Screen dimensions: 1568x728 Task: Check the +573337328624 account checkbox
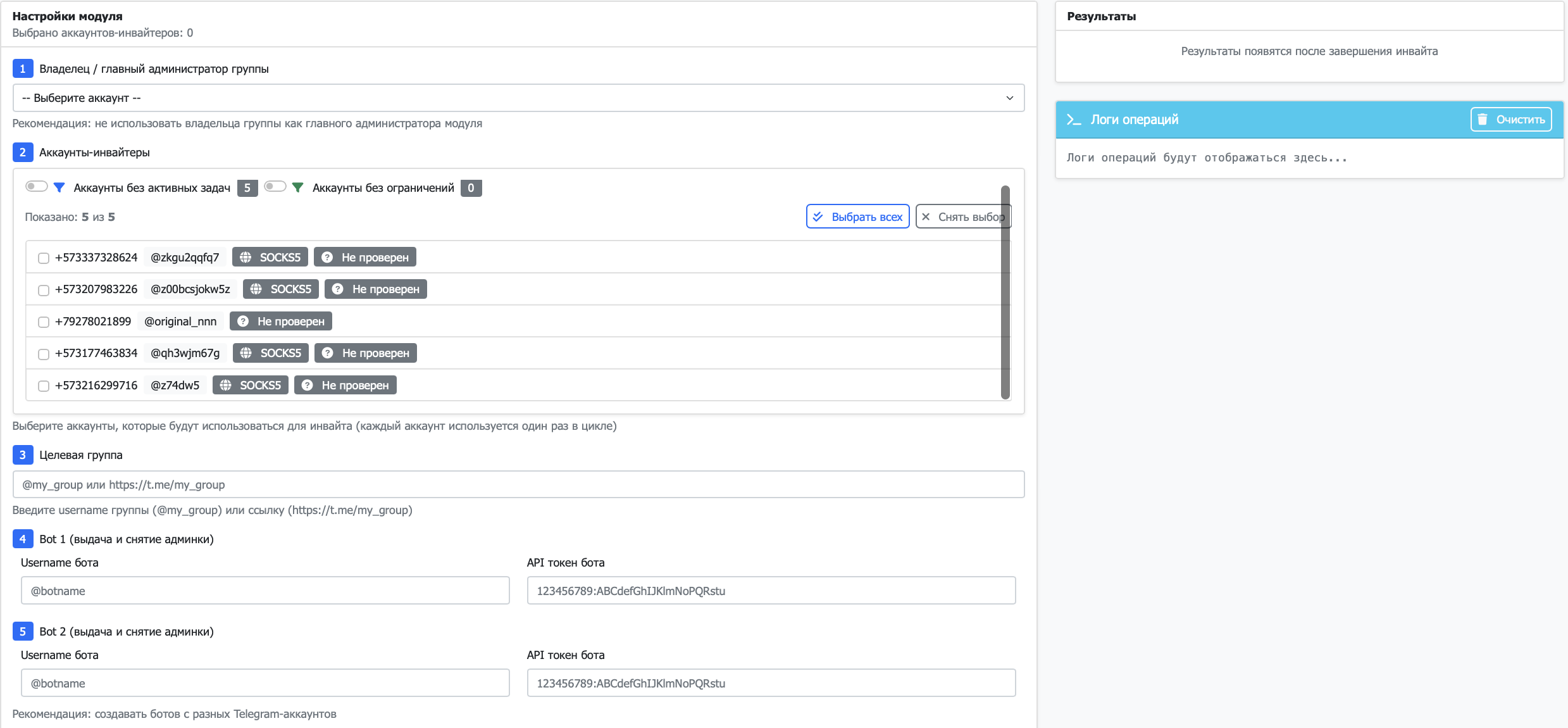[44, 258]
